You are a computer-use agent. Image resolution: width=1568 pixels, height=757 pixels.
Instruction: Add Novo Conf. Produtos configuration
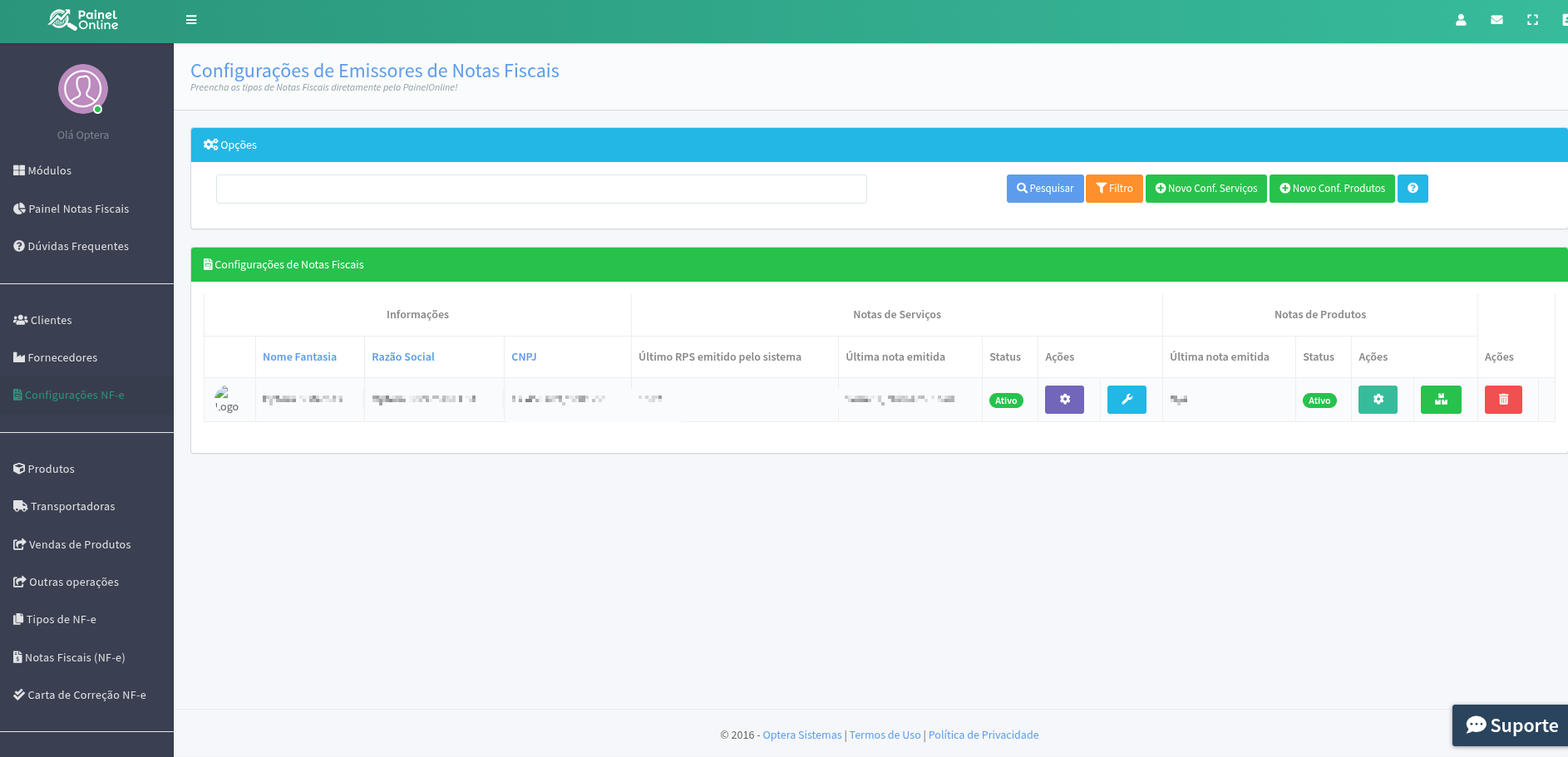pos(1332,189)
